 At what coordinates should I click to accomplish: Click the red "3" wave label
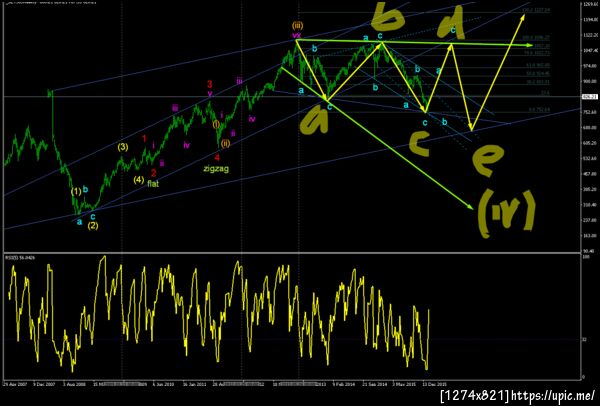(x=210, y=84)
